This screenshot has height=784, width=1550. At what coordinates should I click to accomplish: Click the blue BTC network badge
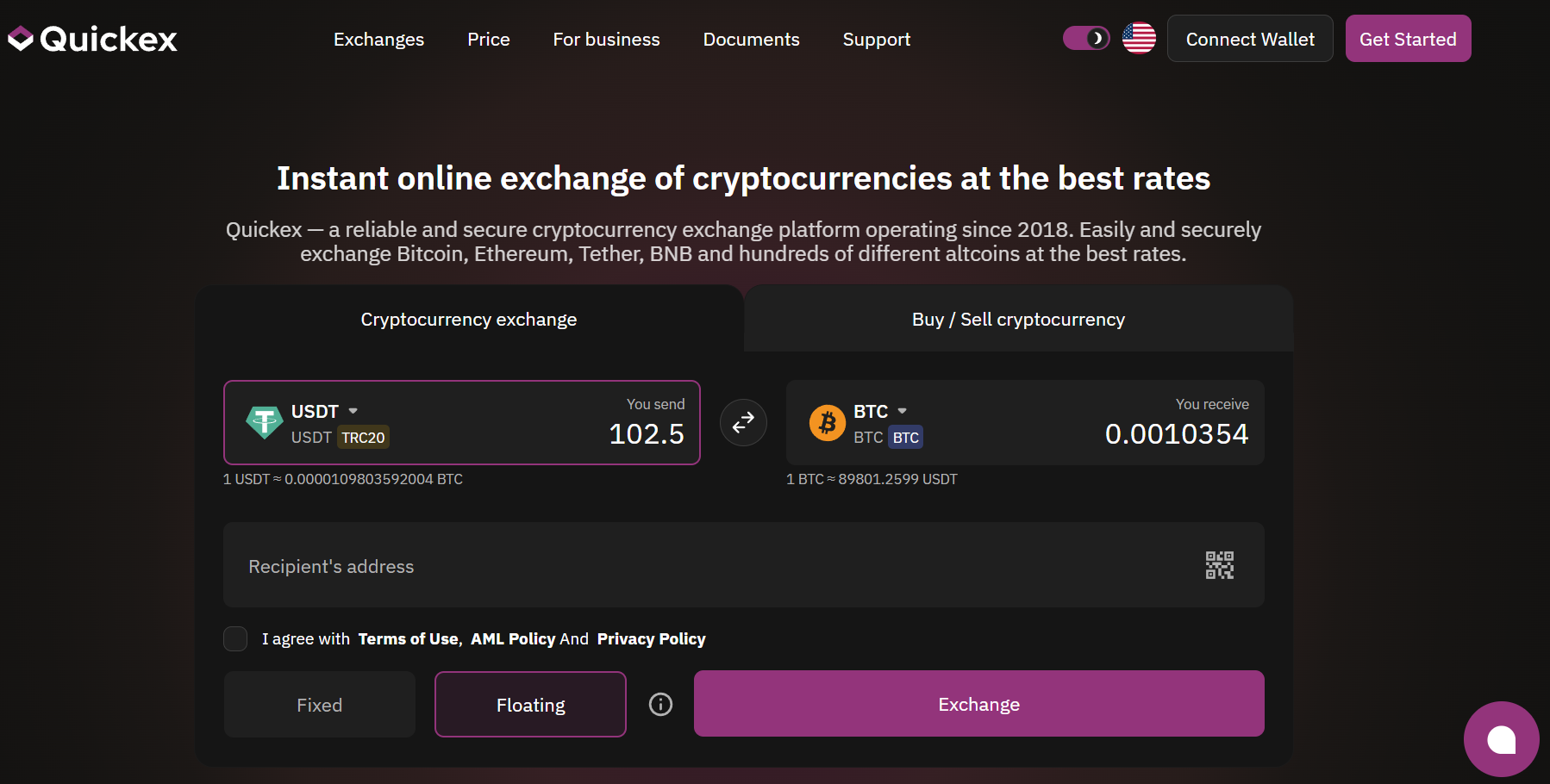pyautogui.click(x=905, y=438)
